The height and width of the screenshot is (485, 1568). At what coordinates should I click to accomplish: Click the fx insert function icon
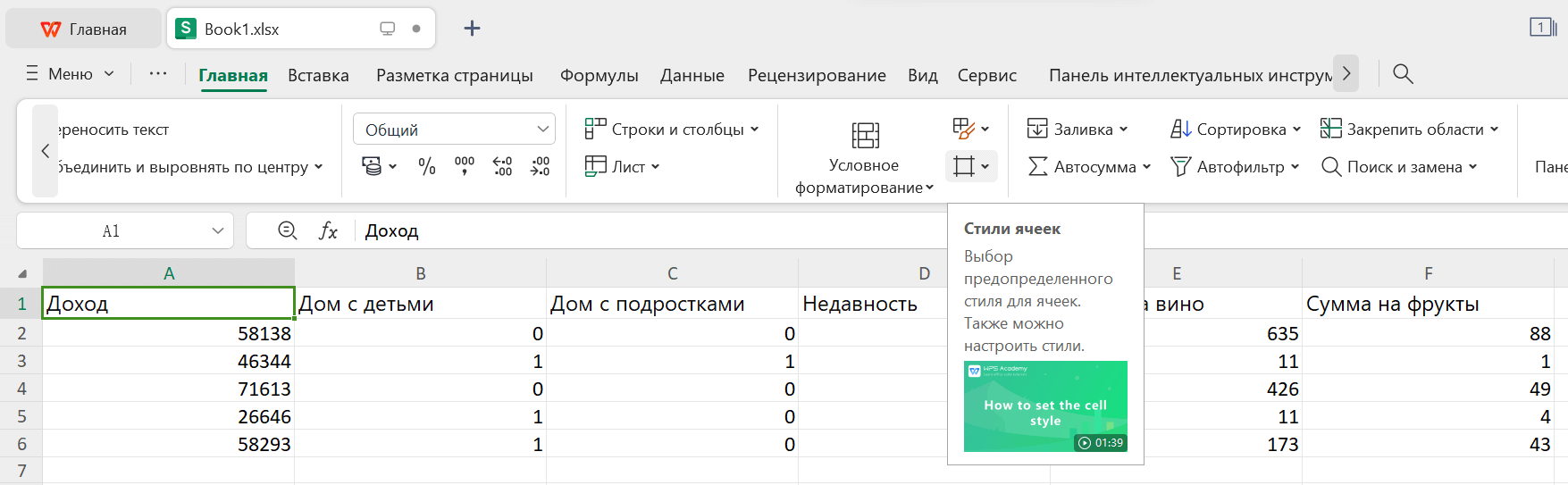[328, 231]
